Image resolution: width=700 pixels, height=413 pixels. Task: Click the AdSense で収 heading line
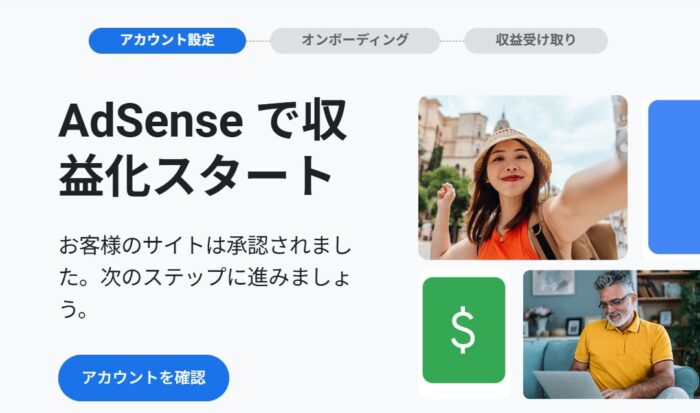click(x=203, y=121)
